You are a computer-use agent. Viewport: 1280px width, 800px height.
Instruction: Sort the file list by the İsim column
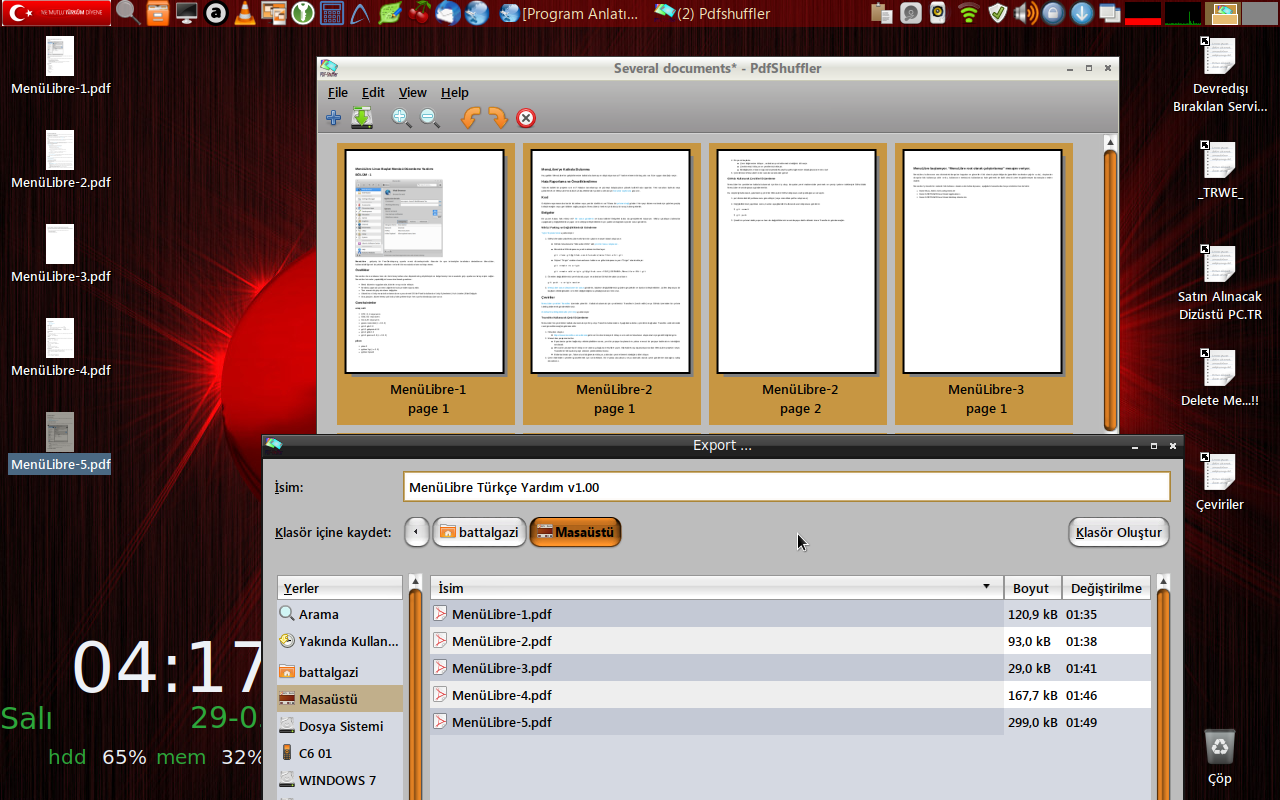click(x=717, y=588)
